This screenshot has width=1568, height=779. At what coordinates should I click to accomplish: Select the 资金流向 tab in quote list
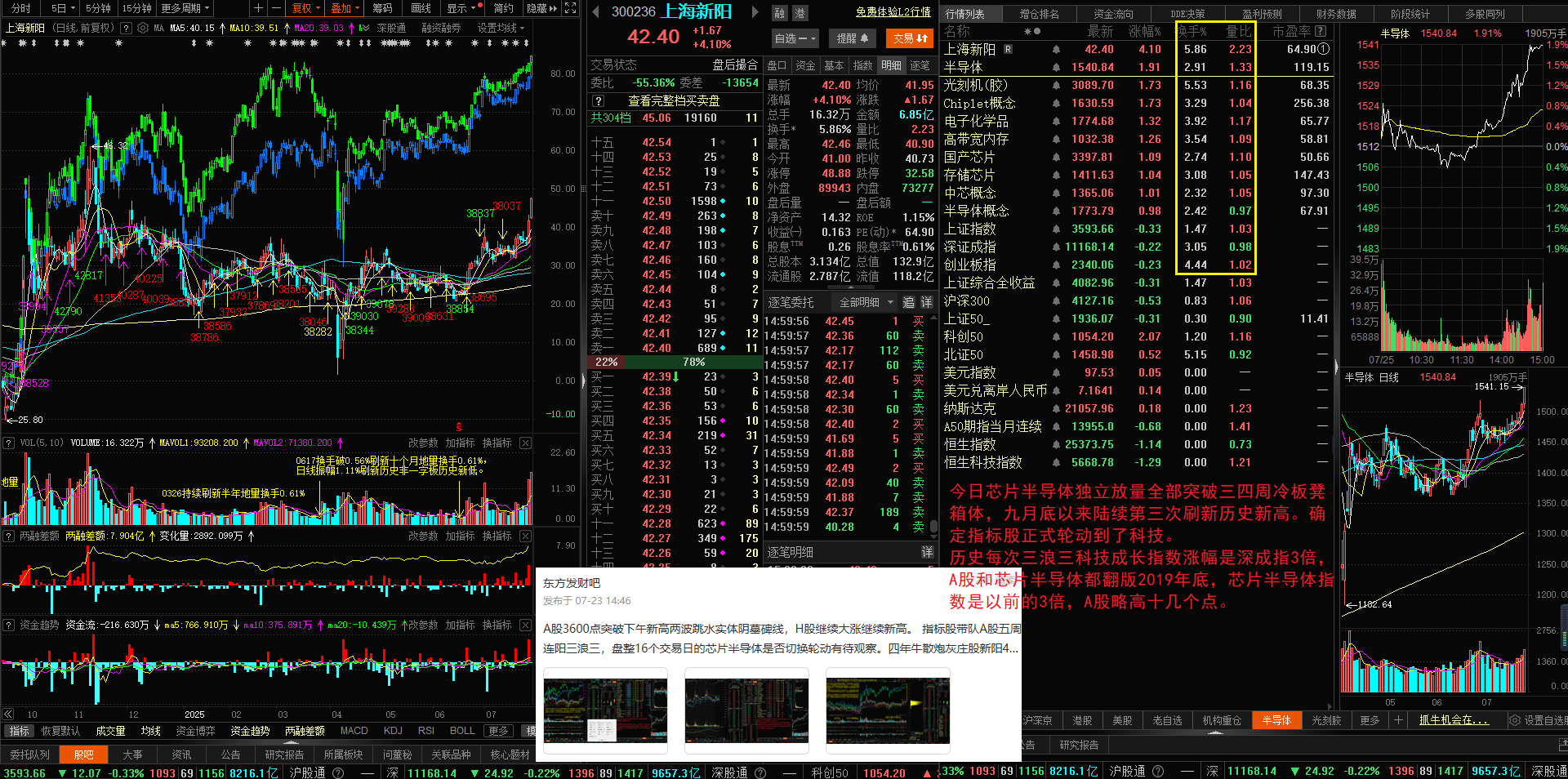(1114, 14)
